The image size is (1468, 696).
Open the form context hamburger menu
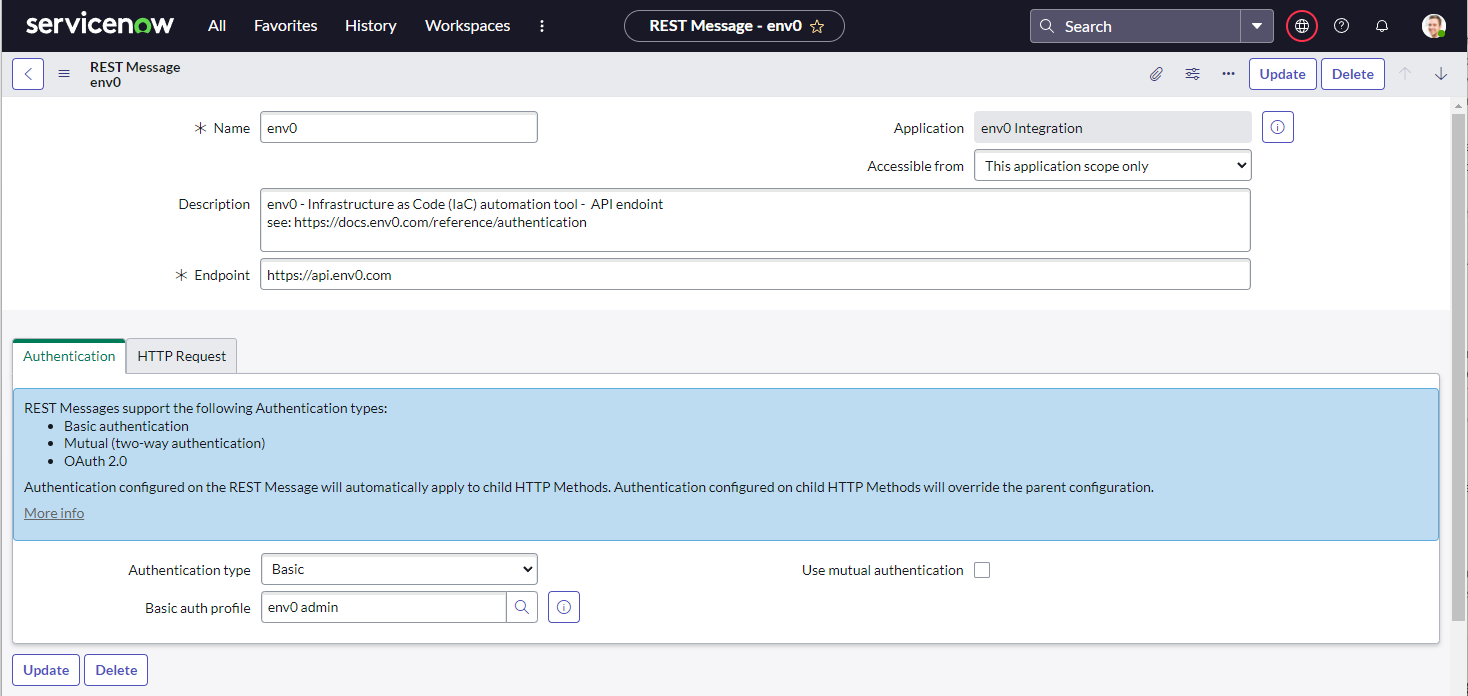click(64, 74)
